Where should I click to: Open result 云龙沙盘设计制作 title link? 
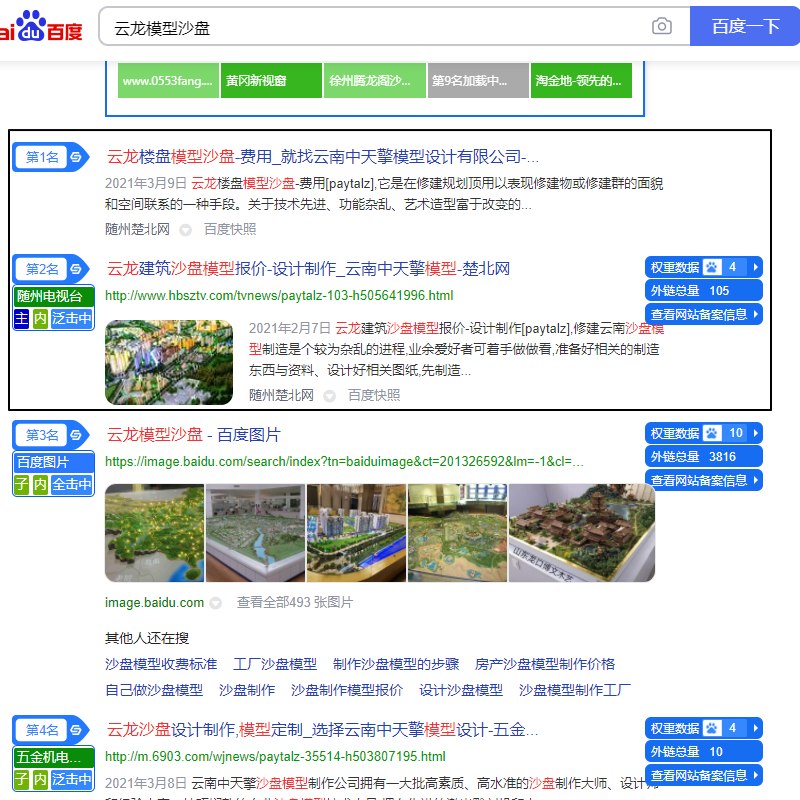pos(322,730)
